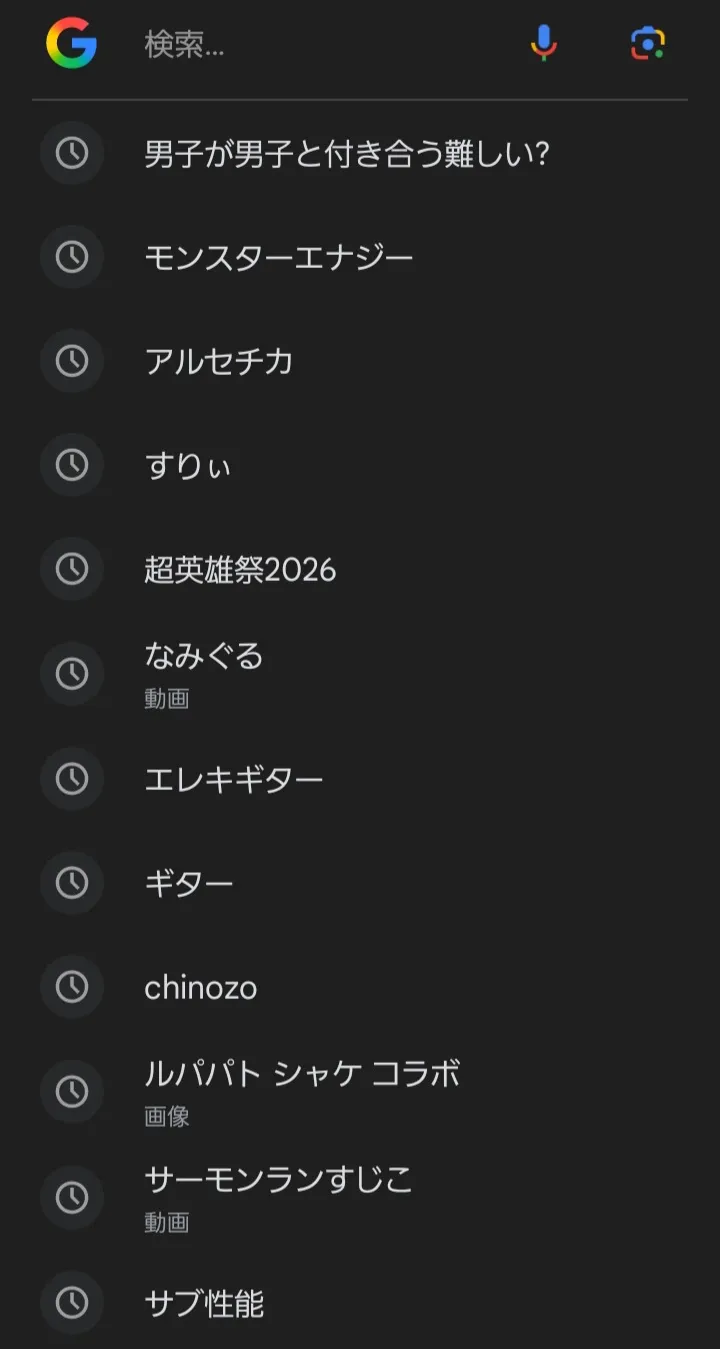Tap the ギター search suggestion

(x=189, y=884)
